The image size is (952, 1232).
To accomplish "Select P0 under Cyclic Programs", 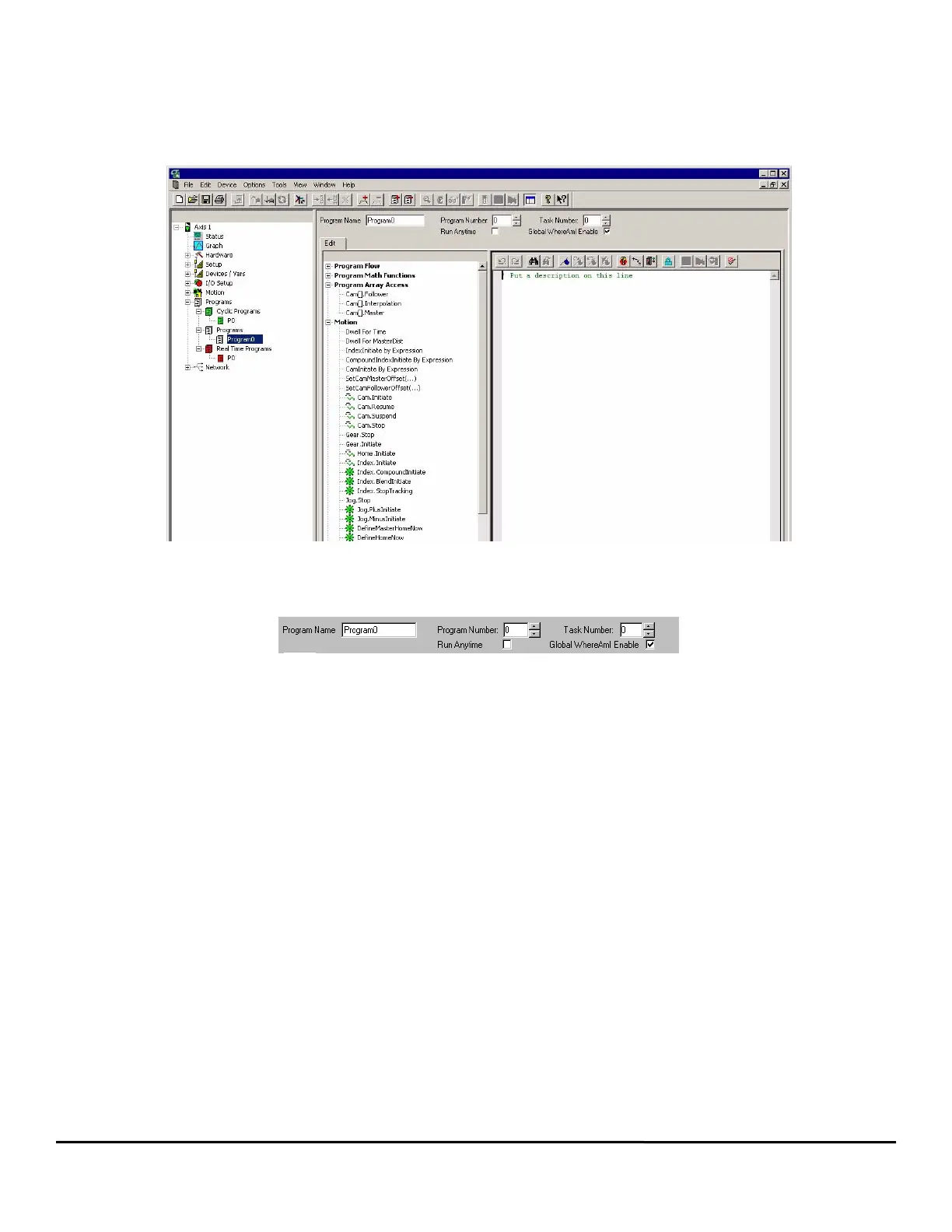I will coord(231,320).
